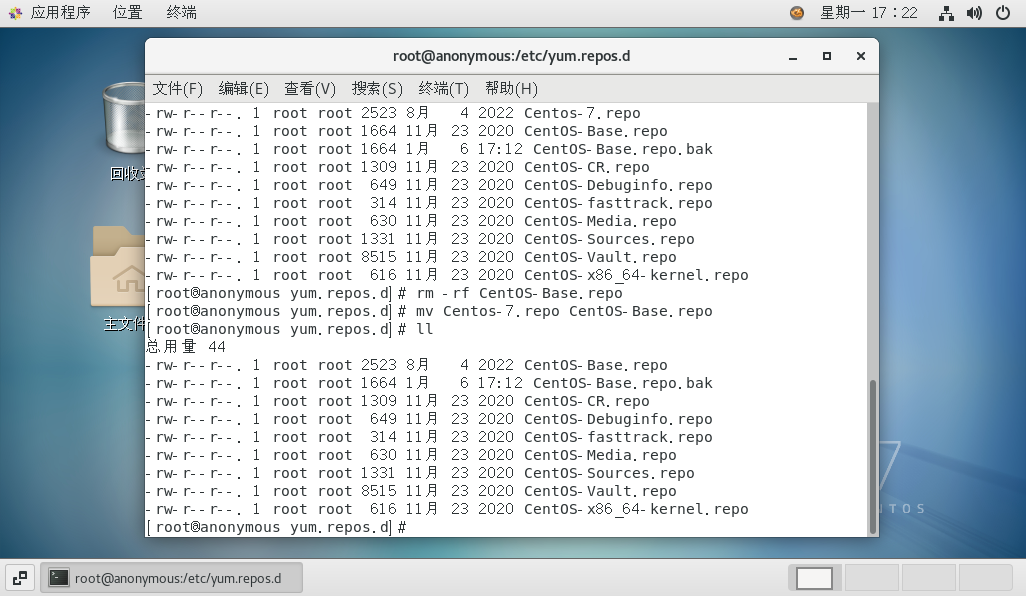Open the 终端(T) menu in terminal
Image resolution: width=1026 pixels, height=596 pixels.
tap(444, 88)
